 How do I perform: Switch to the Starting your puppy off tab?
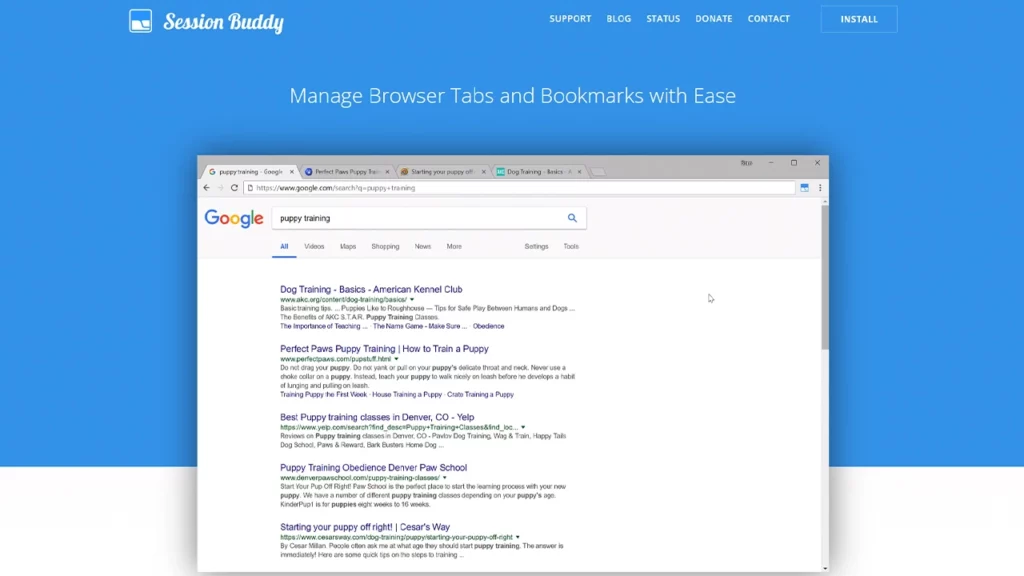pyautogui.click(x=438, y=172)
